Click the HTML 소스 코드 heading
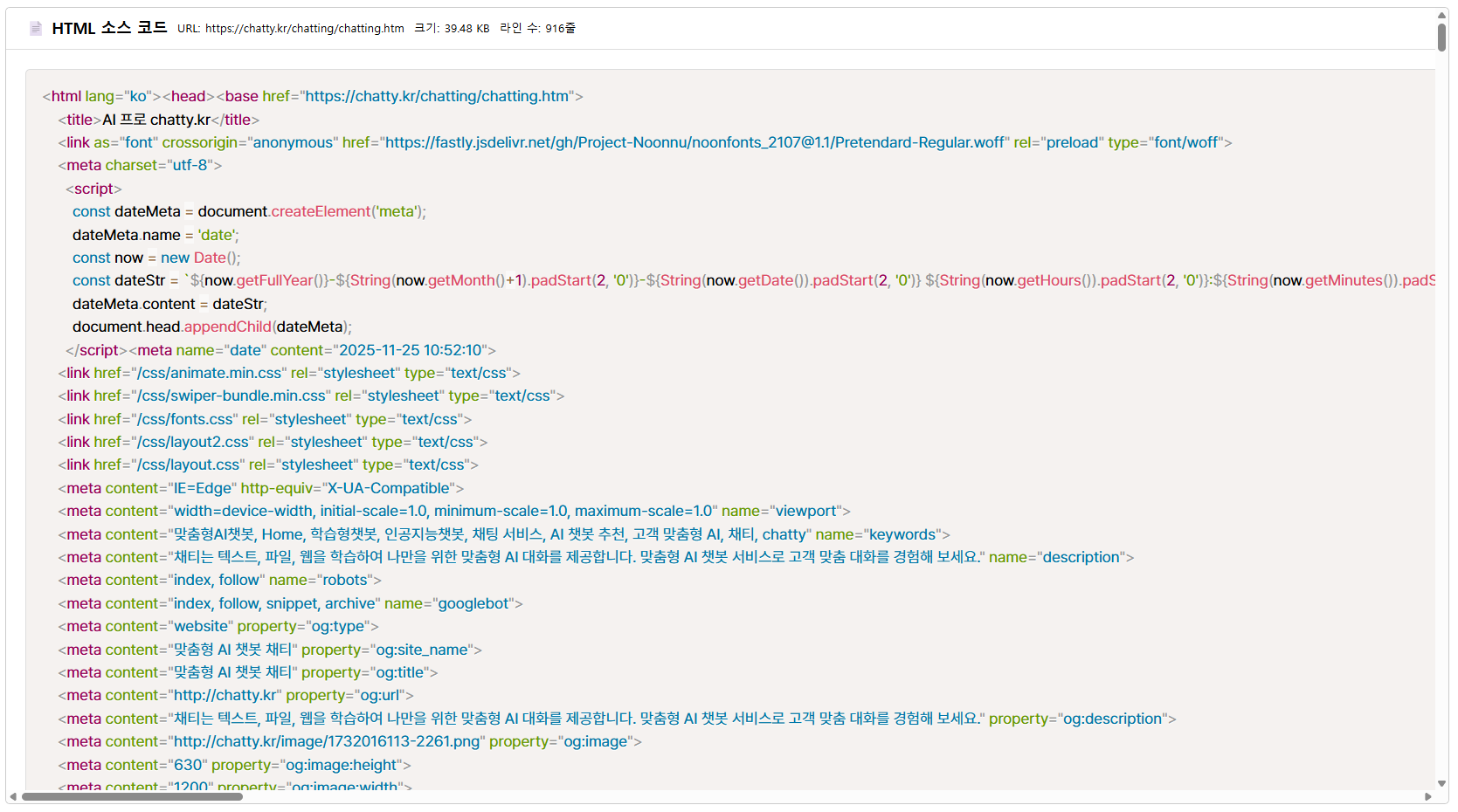1458x812 pixels. coord(109,28)
